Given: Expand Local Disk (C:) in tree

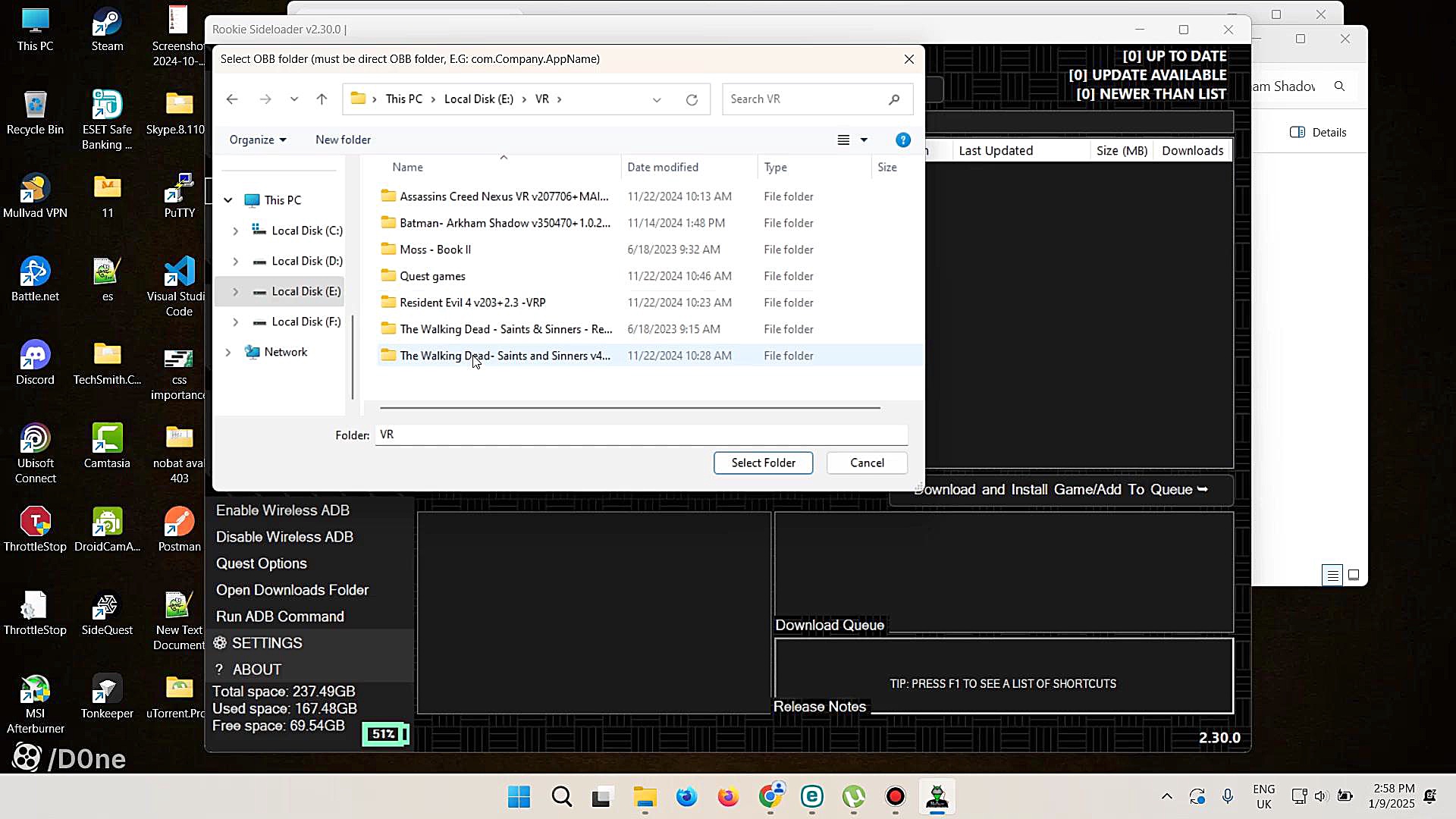Looking at the screenshot, I should point(235,231).
